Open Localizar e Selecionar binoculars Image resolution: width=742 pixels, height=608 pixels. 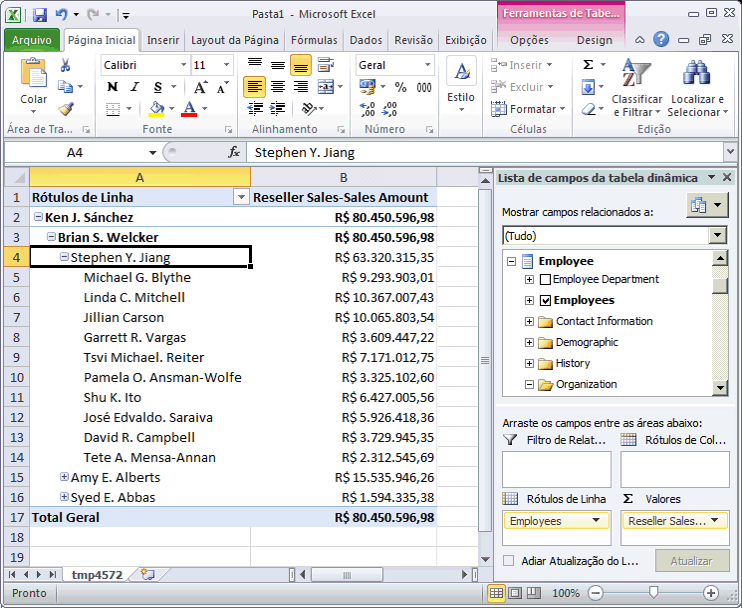(697, 88)
